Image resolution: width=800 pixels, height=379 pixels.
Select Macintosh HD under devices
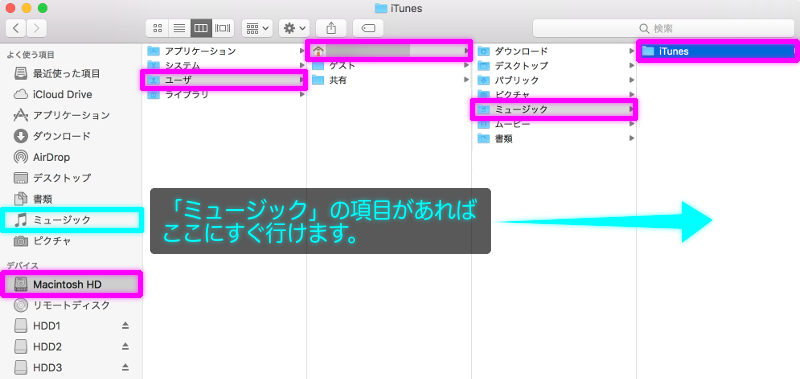click(71, 284)
